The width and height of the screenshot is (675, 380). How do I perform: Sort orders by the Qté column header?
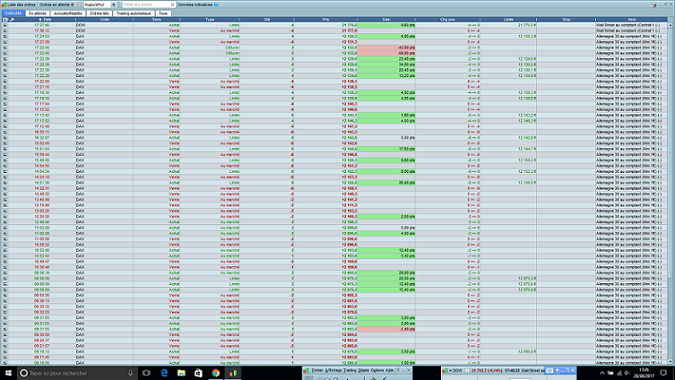tap(267, 19)
